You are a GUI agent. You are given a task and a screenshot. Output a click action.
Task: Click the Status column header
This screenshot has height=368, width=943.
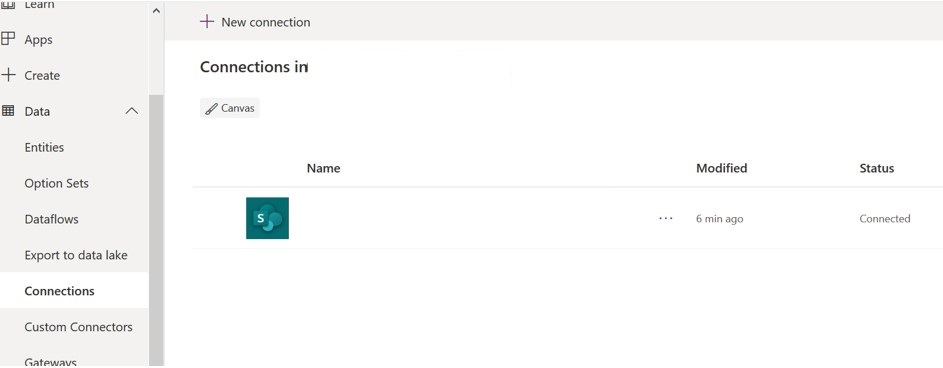[x=877, y=168]
